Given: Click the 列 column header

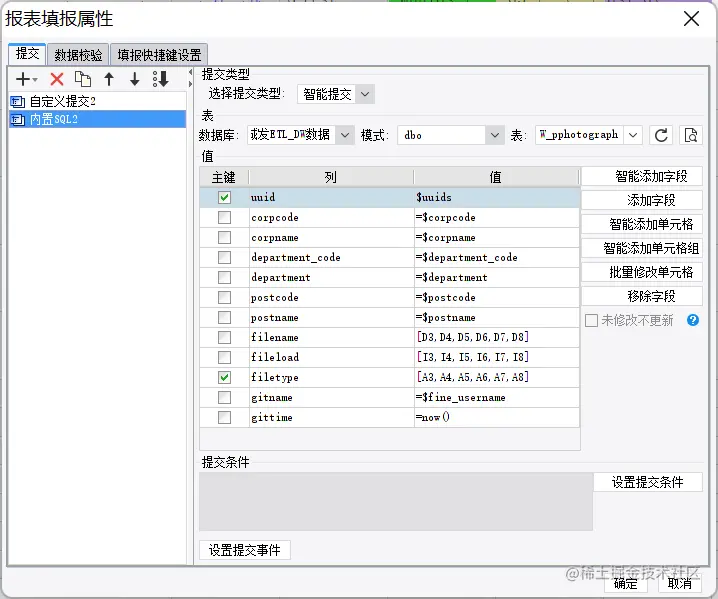Looking at the screenshot, I should click(331, 177).
